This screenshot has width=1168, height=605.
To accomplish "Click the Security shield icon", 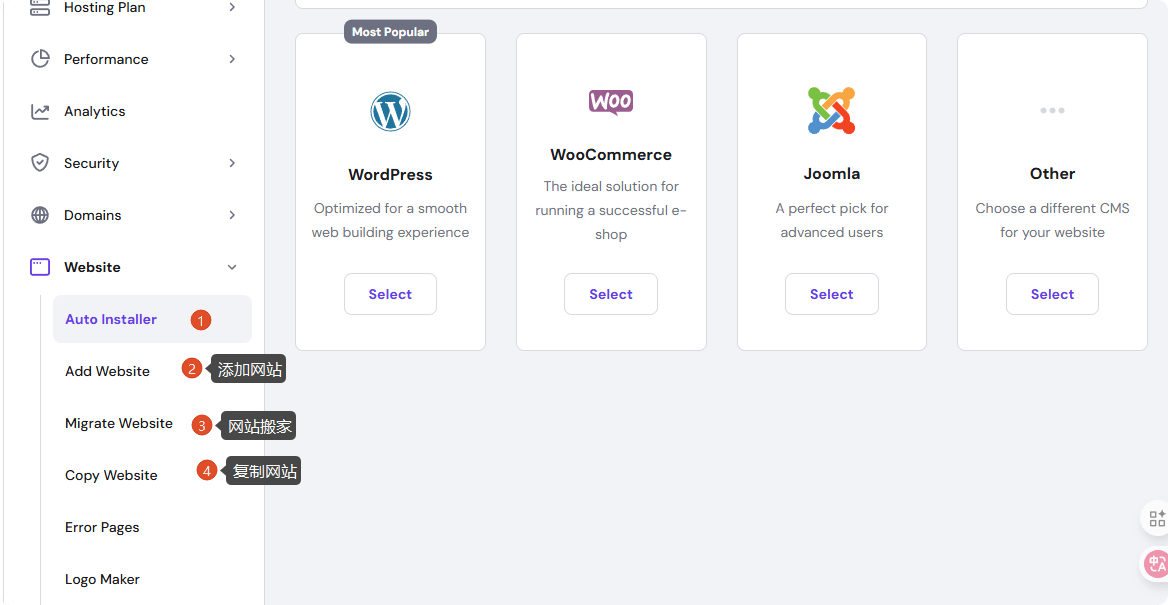I will coord(40,163).
